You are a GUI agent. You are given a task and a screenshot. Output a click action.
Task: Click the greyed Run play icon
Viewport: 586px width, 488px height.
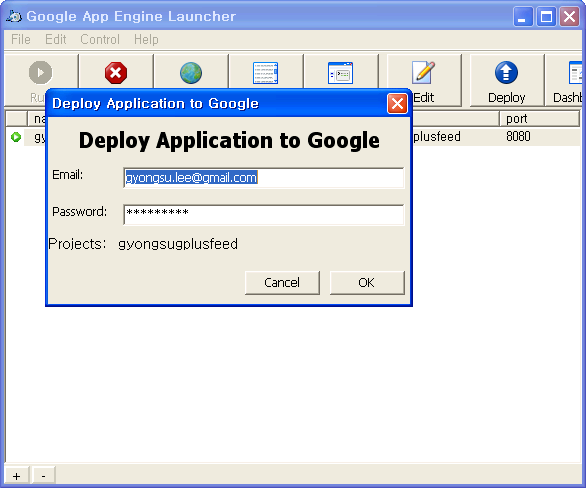(x=40, y=72)
